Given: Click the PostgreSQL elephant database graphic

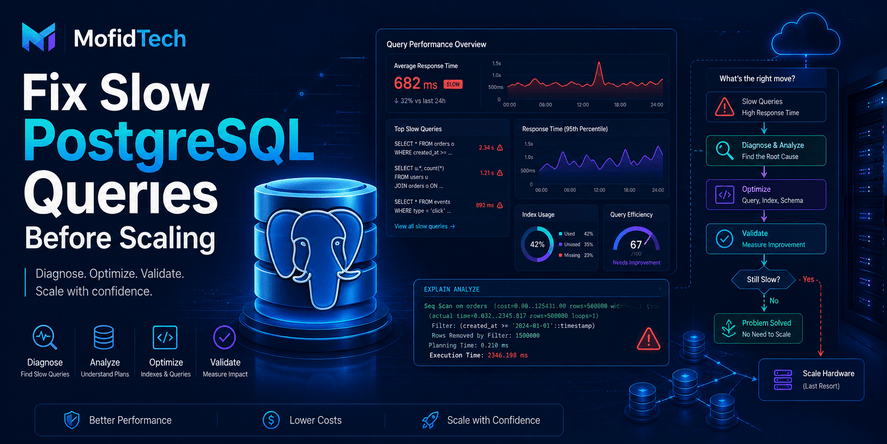Looking at the screenshot, I should (x=315, y=257).
